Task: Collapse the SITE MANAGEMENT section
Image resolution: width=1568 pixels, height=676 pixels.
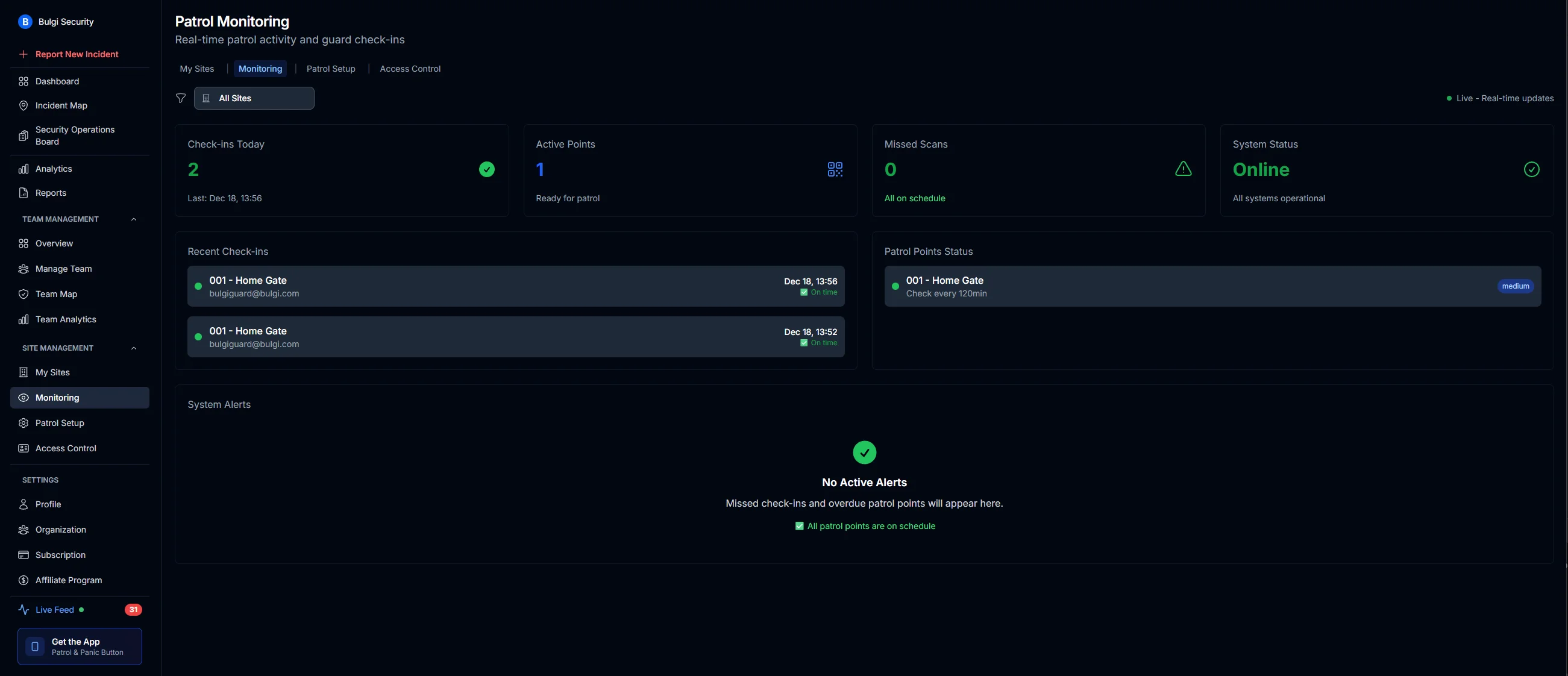Action: tap(133, 348)
